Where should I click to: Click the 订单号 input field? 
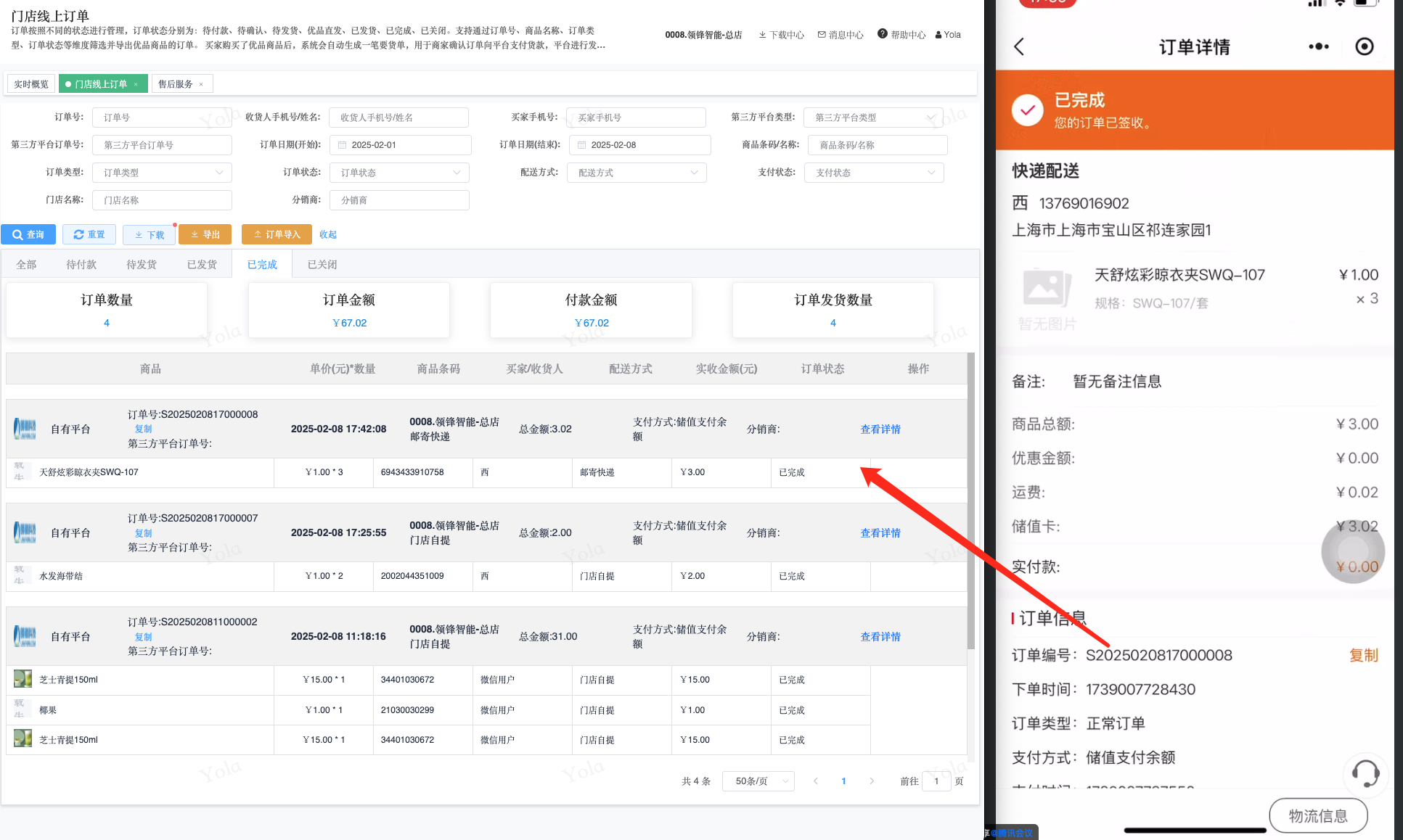(162, 118)
